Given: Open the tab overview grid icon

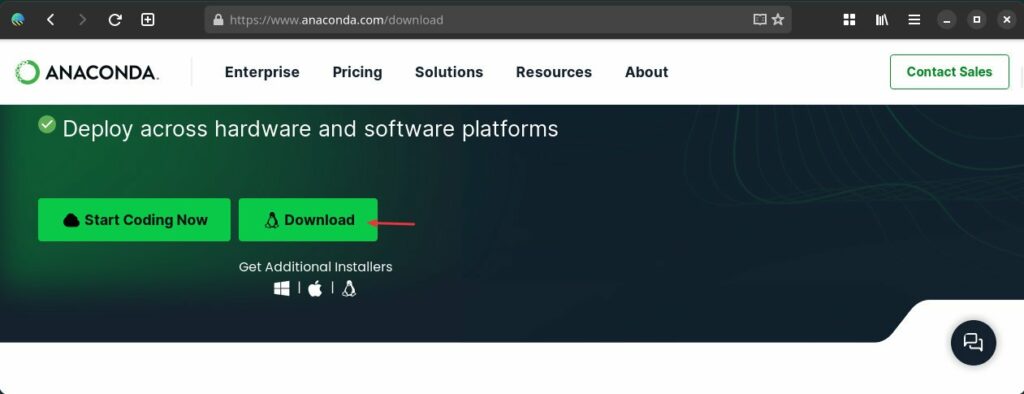Looking at the screenshot, I should pos(849,20).
